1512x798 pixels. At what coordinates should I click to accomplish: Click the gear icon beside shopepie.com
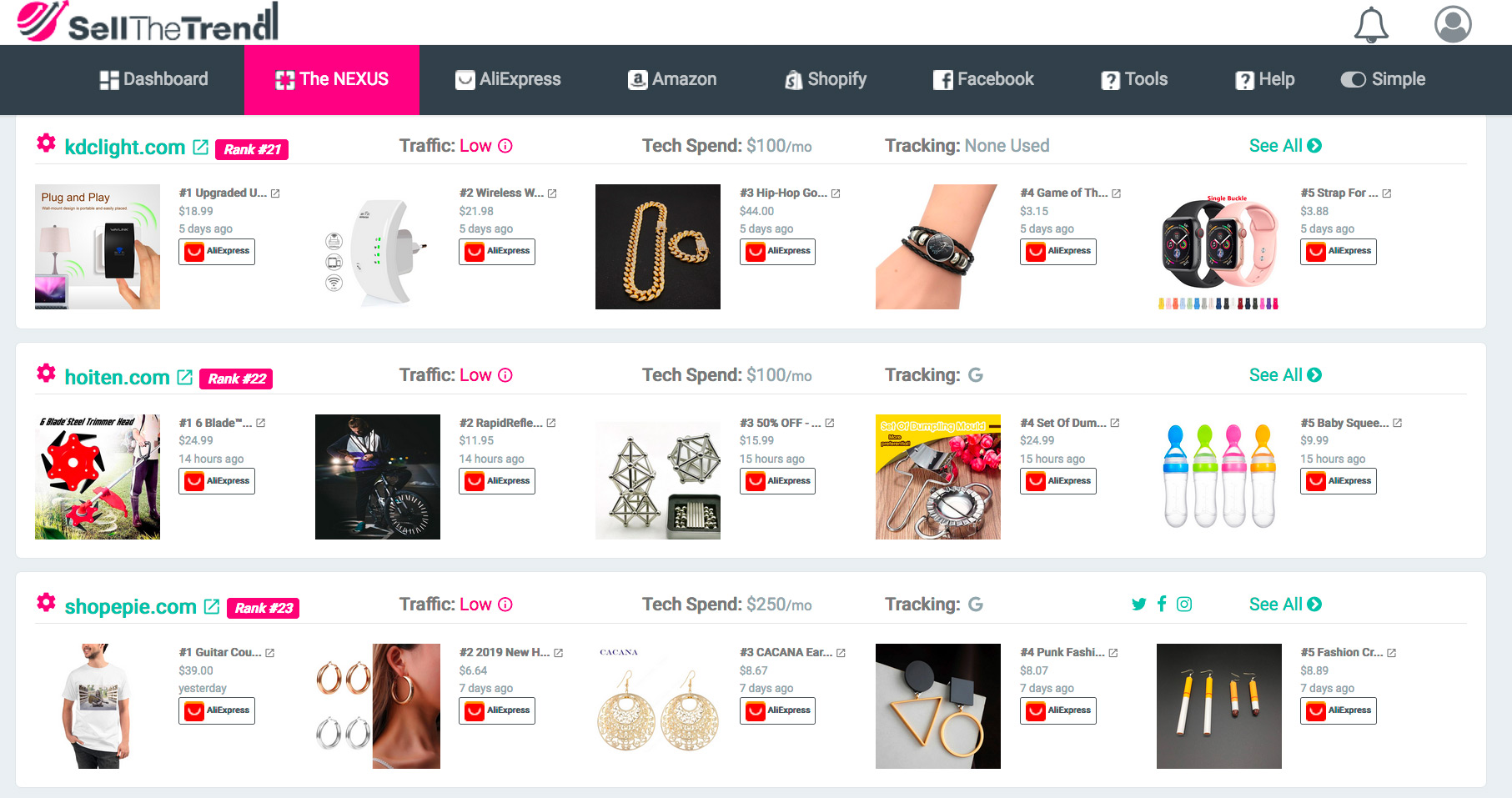tap(46, 602)
